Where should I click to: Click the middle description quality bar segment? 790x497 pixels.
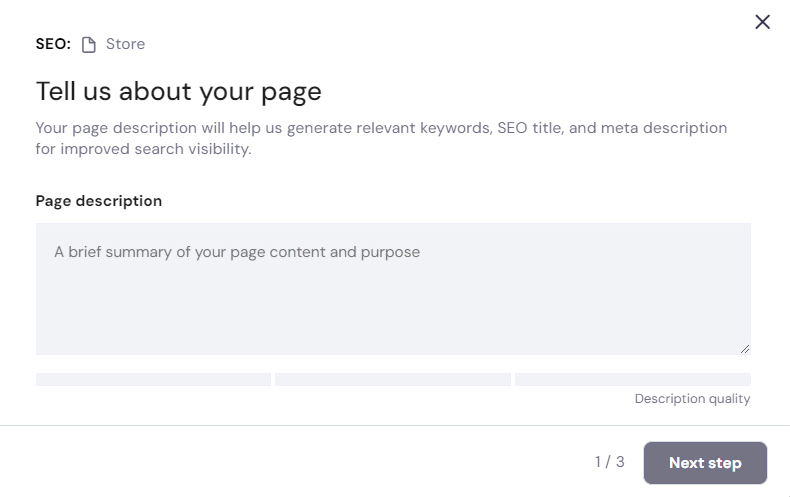393,379
